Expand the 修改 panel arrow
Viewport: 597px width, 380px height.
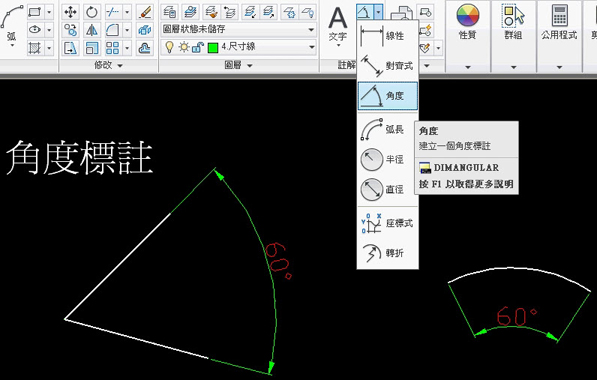click(x=120, y=65)
